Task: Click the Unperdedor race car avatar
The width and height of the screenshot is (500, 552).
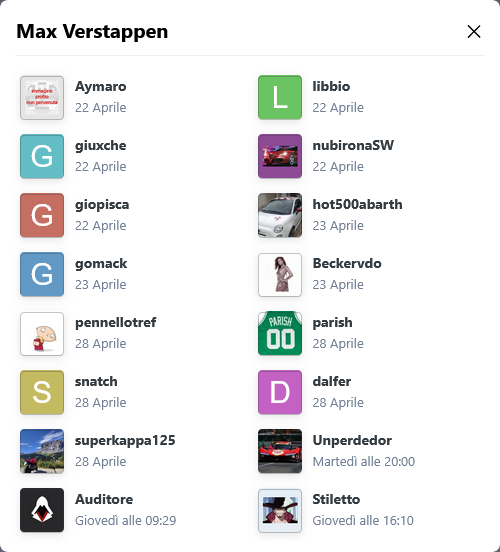Action: [x=280, y=451]
